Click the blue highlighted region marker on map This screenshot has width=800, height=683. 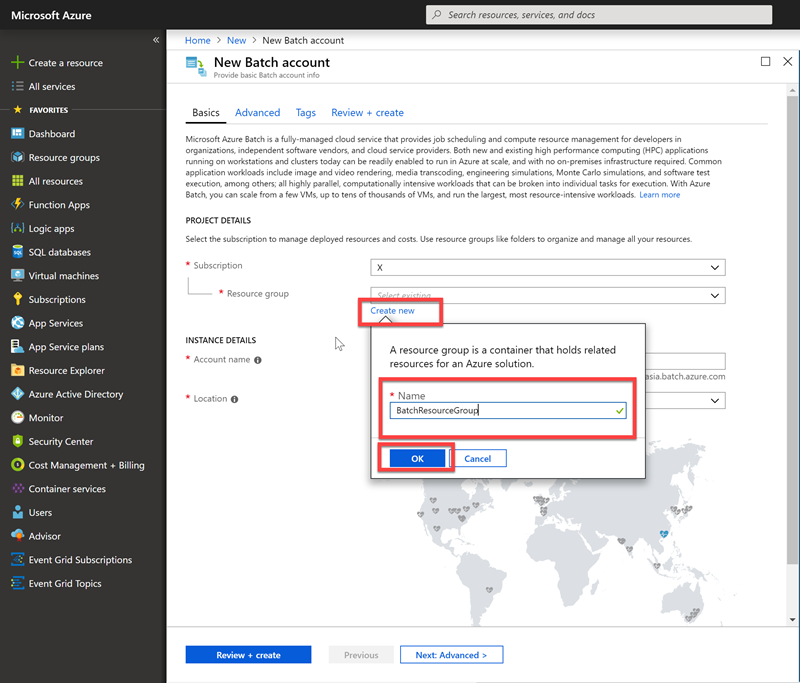click(x=664, y=534)
